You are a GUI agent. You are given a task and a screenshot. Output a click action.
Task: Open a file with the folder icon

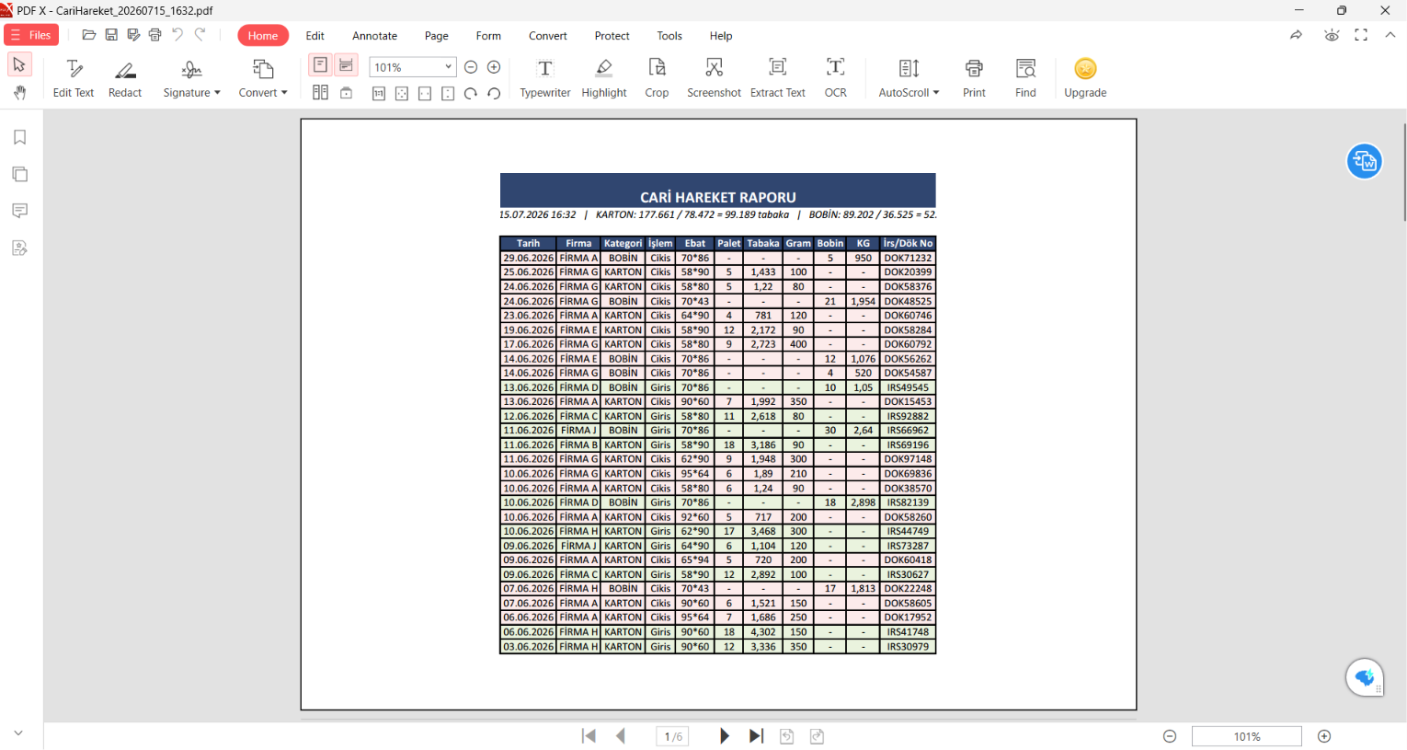(89, 35)
